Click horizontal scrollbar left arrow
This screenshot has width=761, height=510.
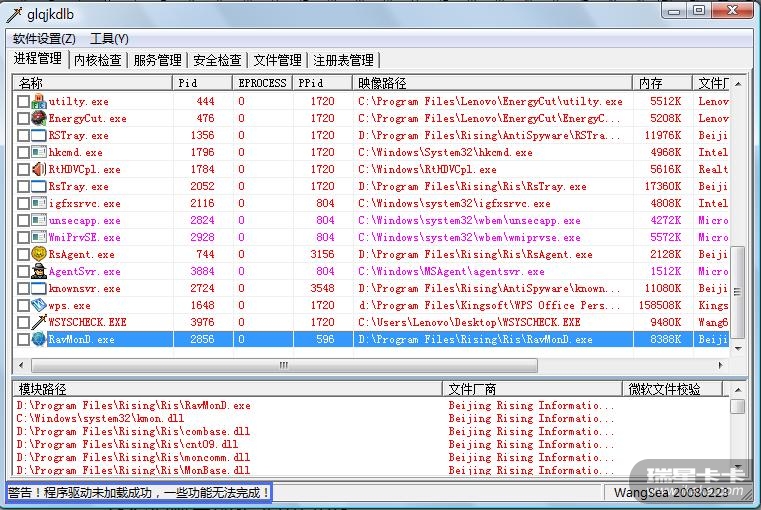tap(21, 365)
